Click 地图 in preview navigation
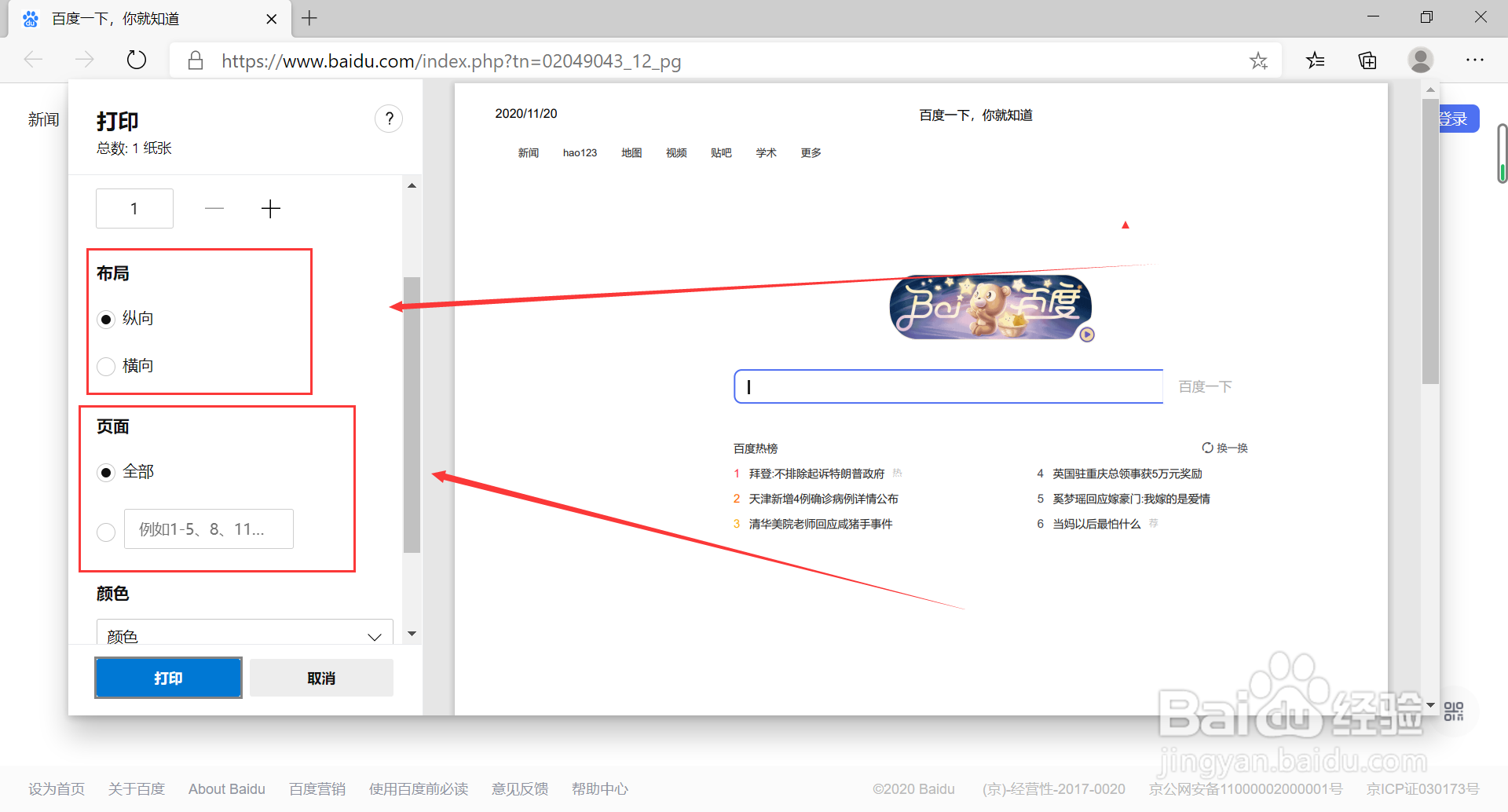The width and height of the screenshot is (1508, 812). click(x=631, y=152)
